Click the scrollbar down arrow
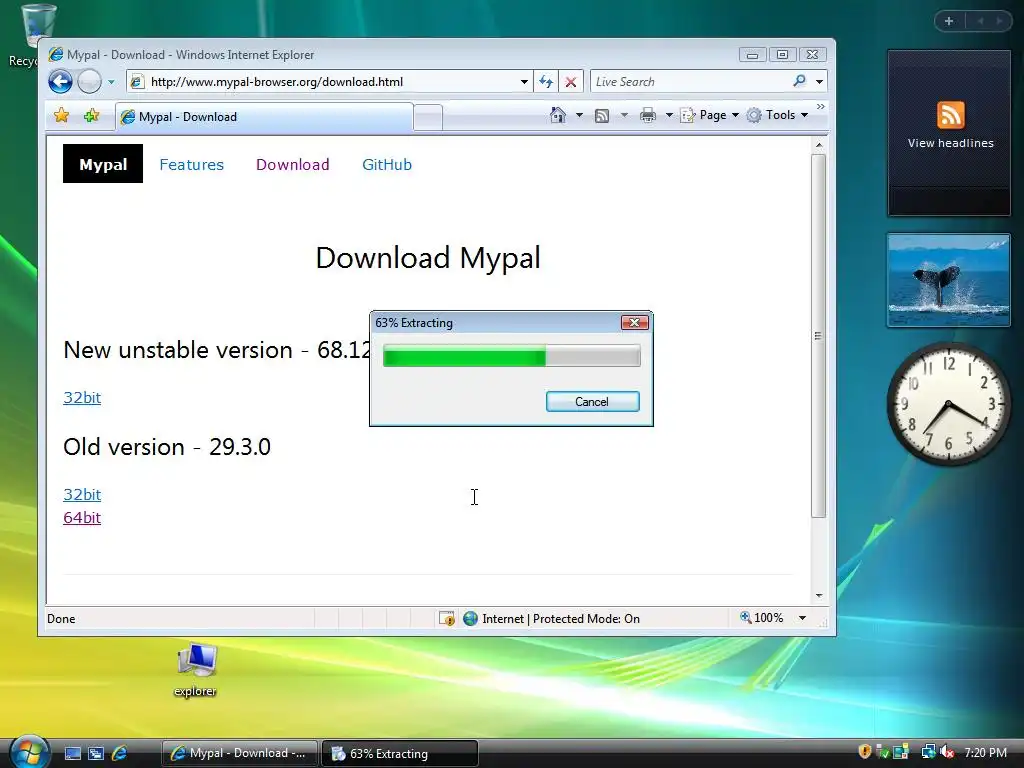Viewport: 1024px width, 768px height. pos(818,596)
